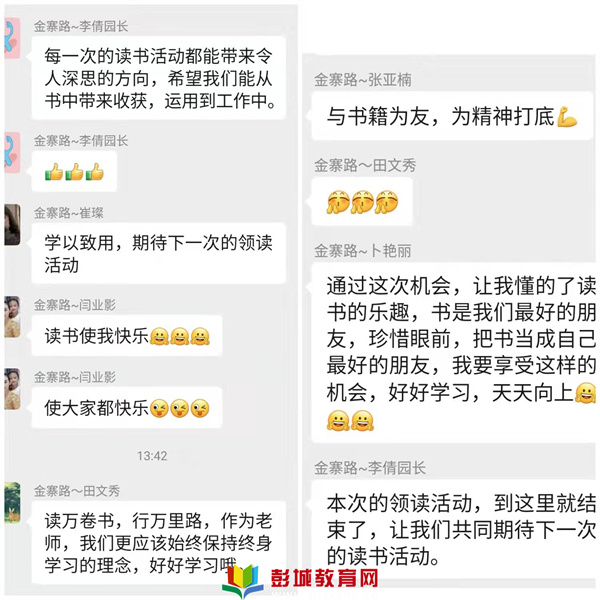The width and height of the screenshot is (600, 600).
Task: Click winking tongue emojis after 使大家都快乐
Action: pos(179,408)
